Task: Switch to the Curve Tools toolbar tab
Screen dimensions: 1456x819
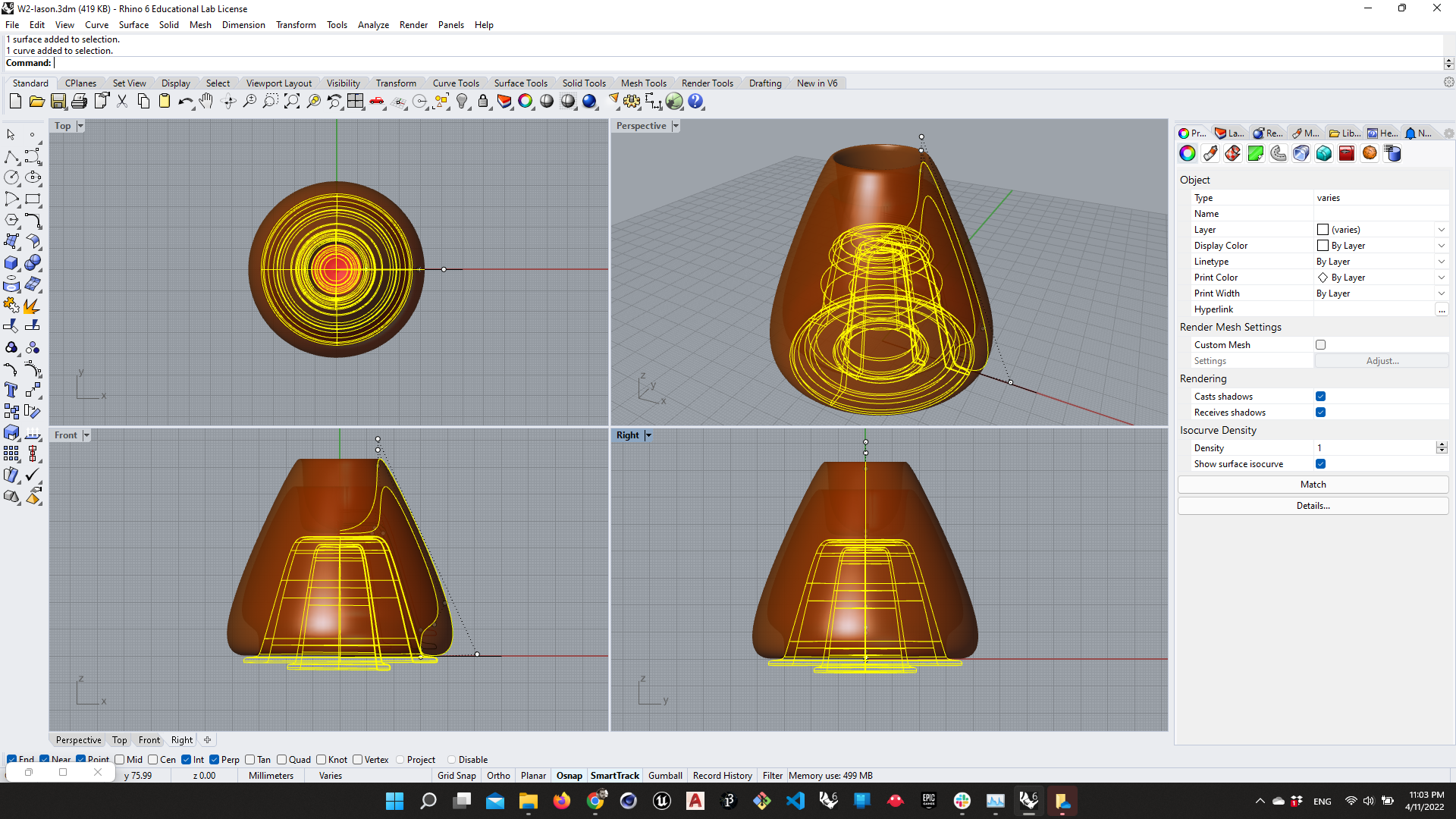Action: click(x=456, y=83)
